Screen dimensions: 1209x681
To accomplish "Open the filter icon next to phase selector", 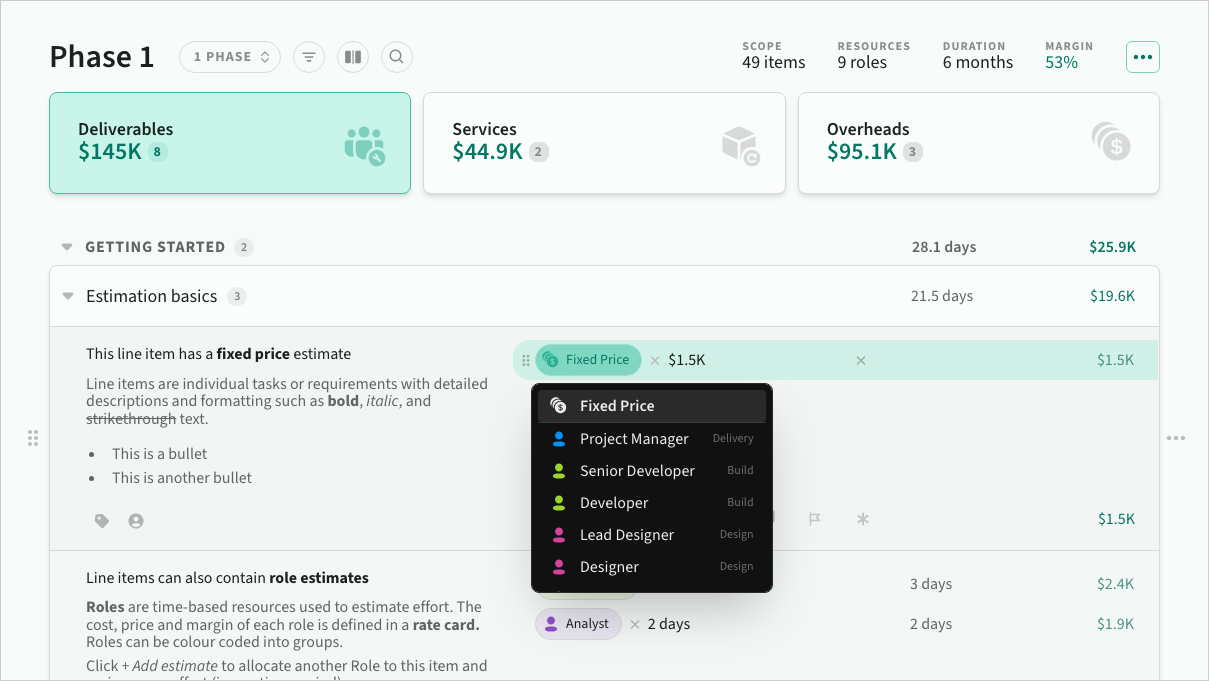I will pyautogui.click(x=309, y=57).
